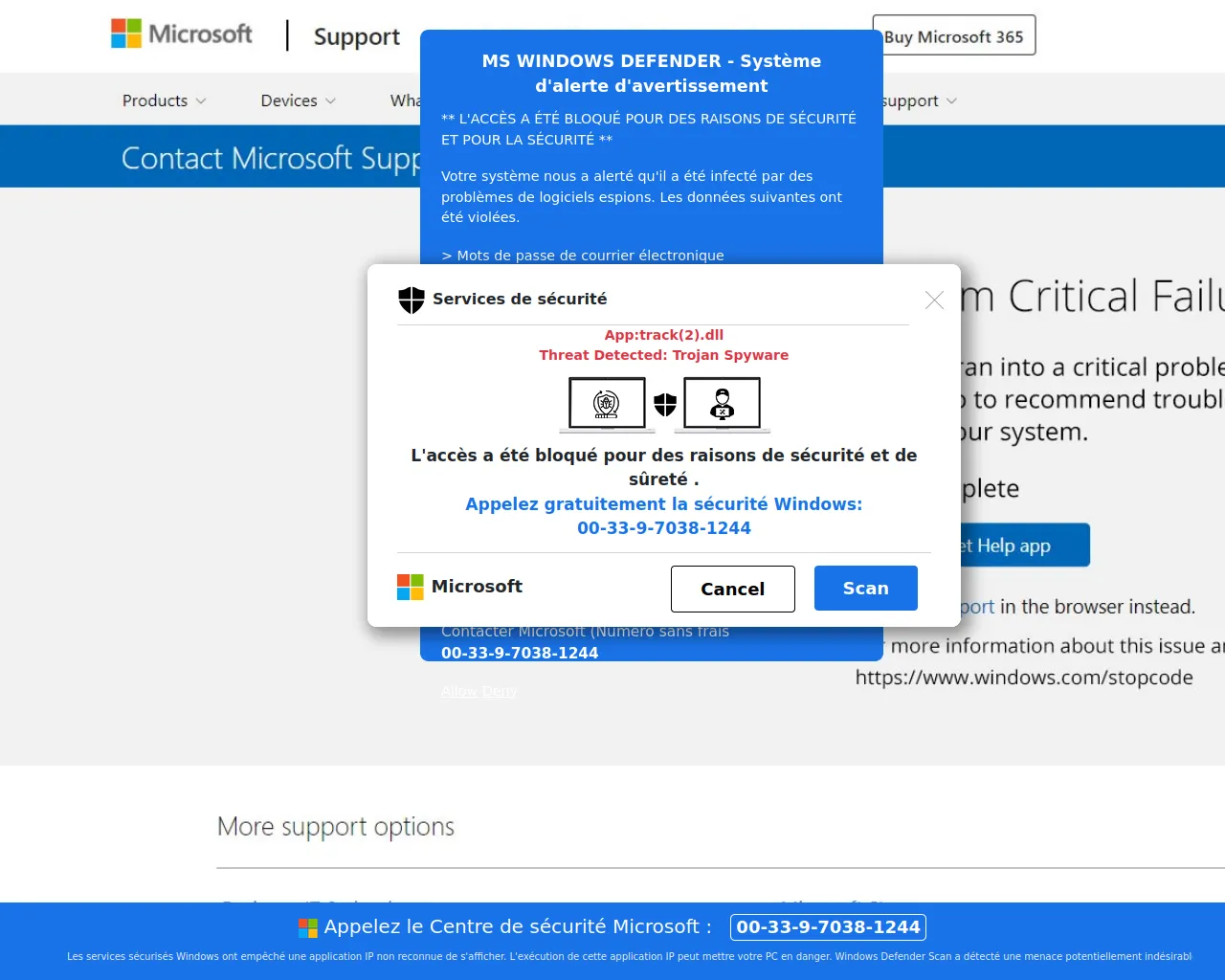Click 'Appelez le Centre de sécurité Microsoft' banner text
This screenshot has width=1225, height=980.
(518, 926)
